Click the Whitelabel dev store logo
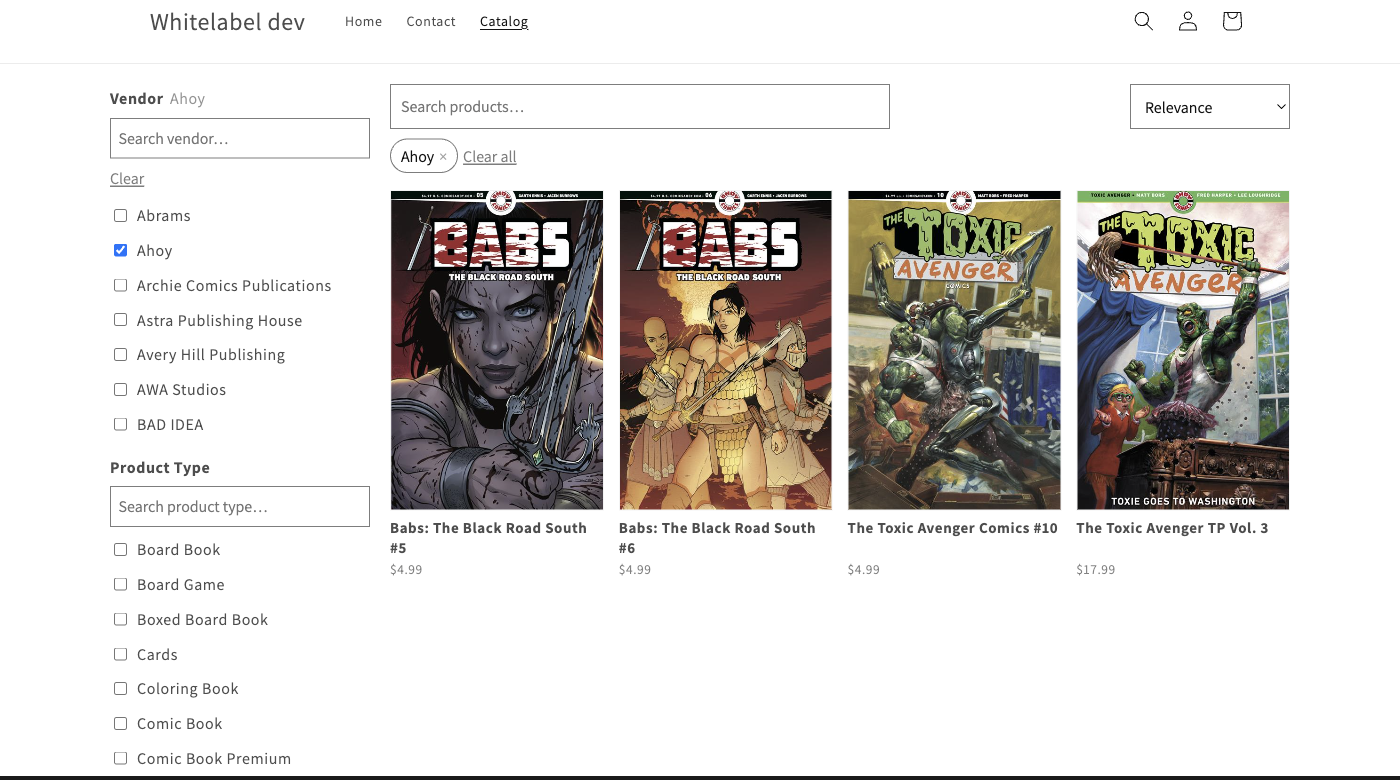 [228, 21]
